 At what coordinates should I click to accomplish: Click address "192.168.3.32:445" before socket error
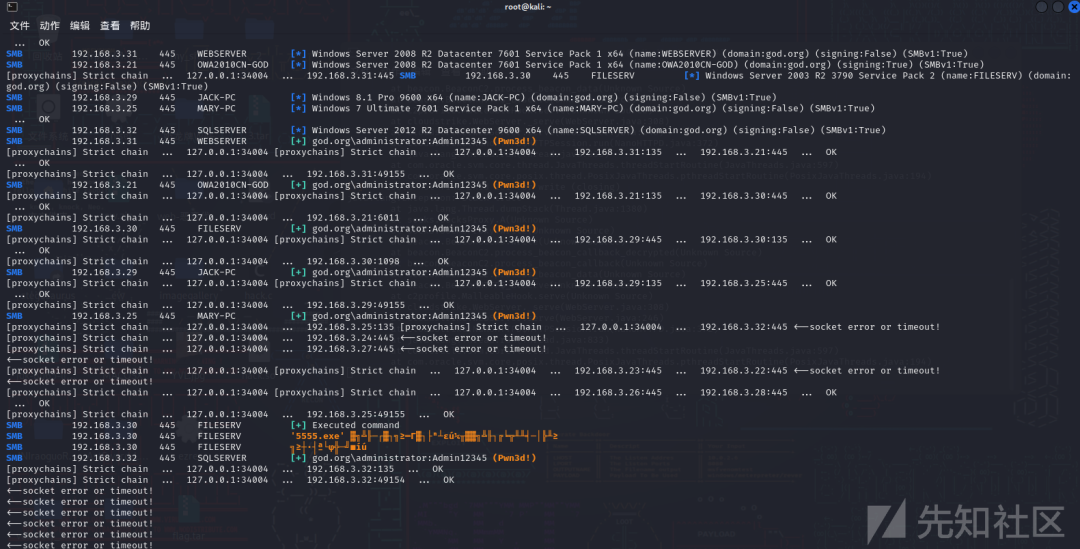pos(744,327)
